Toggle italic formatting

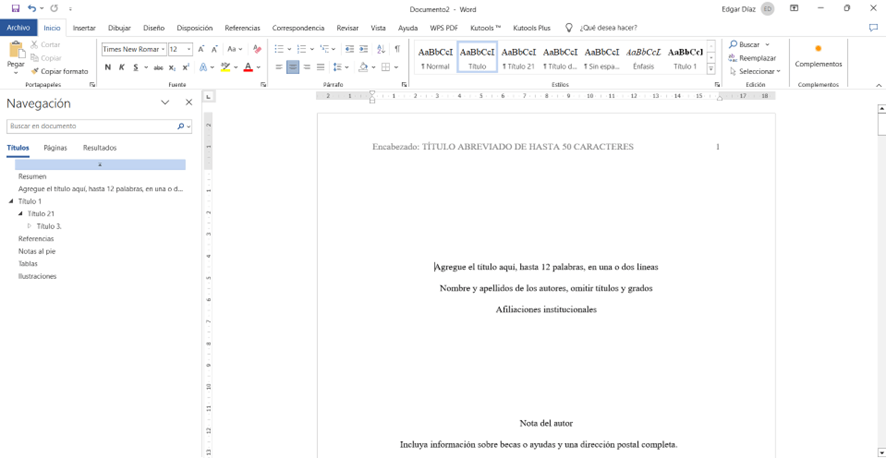click(x=121, y=68)
